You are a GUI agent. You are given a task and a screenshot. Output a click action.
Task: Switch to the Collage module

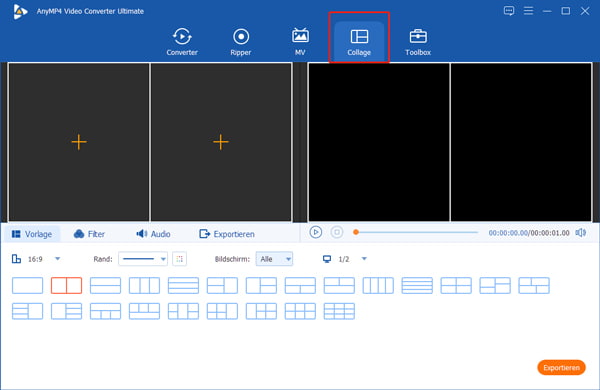click(359, 41)
